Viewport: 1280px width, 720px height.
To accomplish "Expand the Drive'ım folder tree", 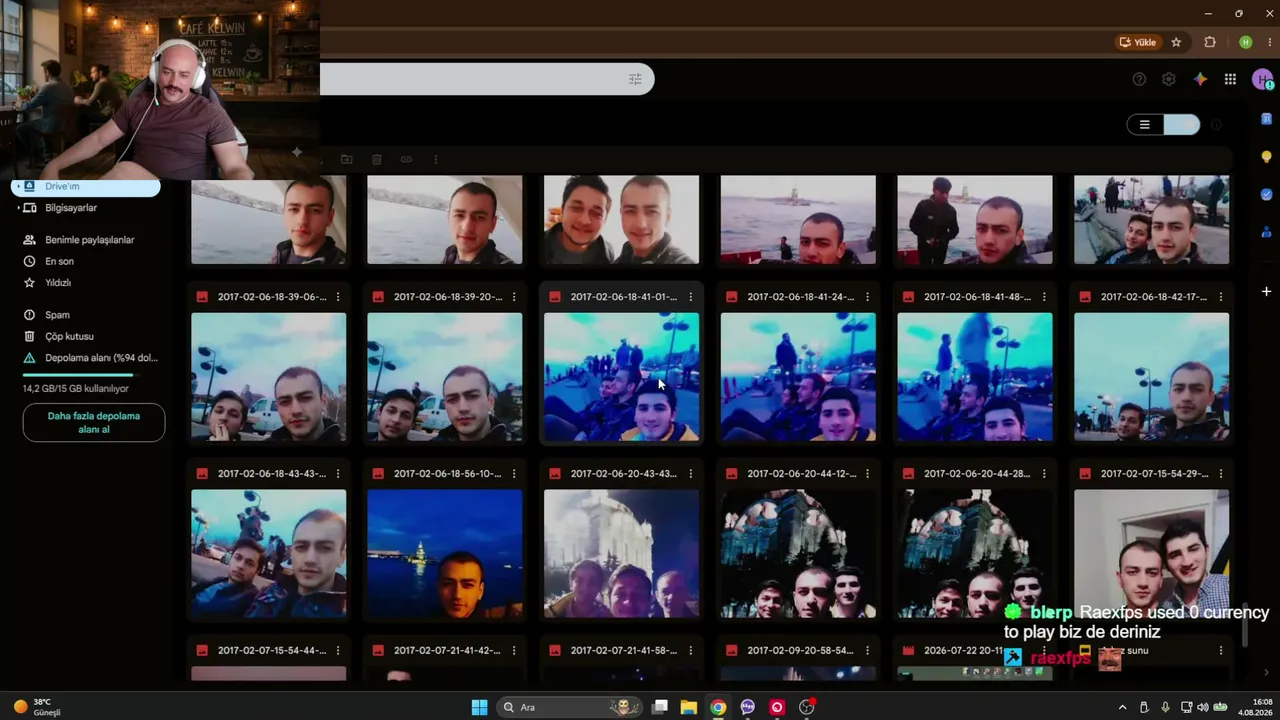I will point(18,186).
